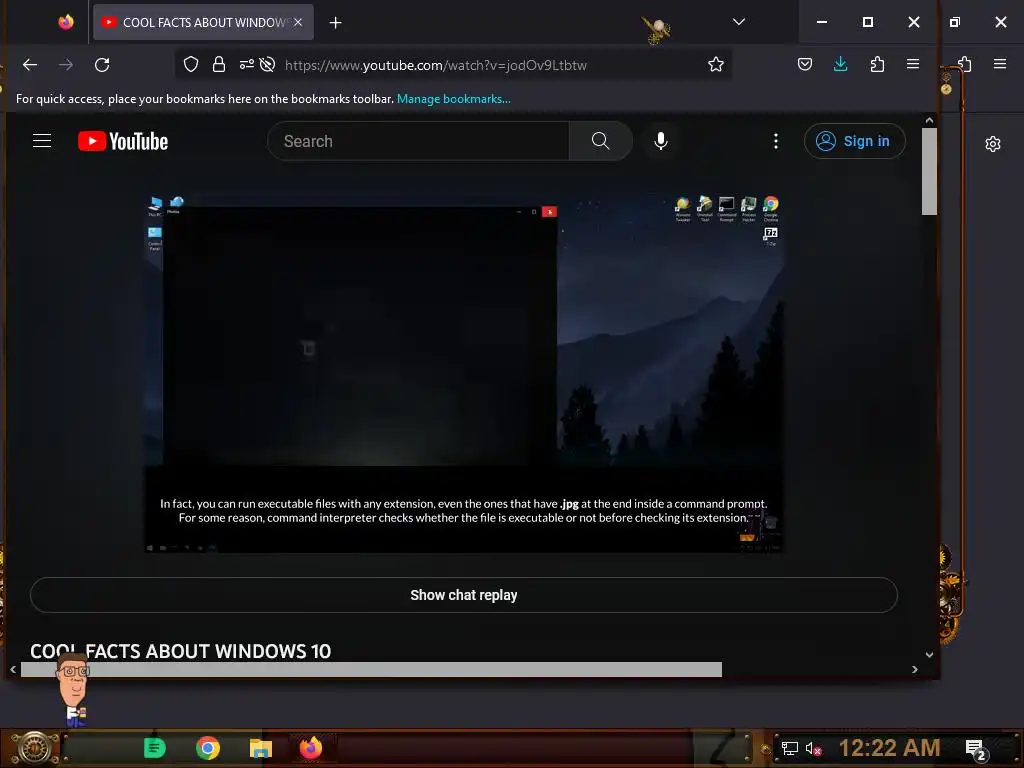Viewport: 1024px width, 768px height.
Task: Click the 12:22 AM taskbar clock
Action: coord(889,748)
